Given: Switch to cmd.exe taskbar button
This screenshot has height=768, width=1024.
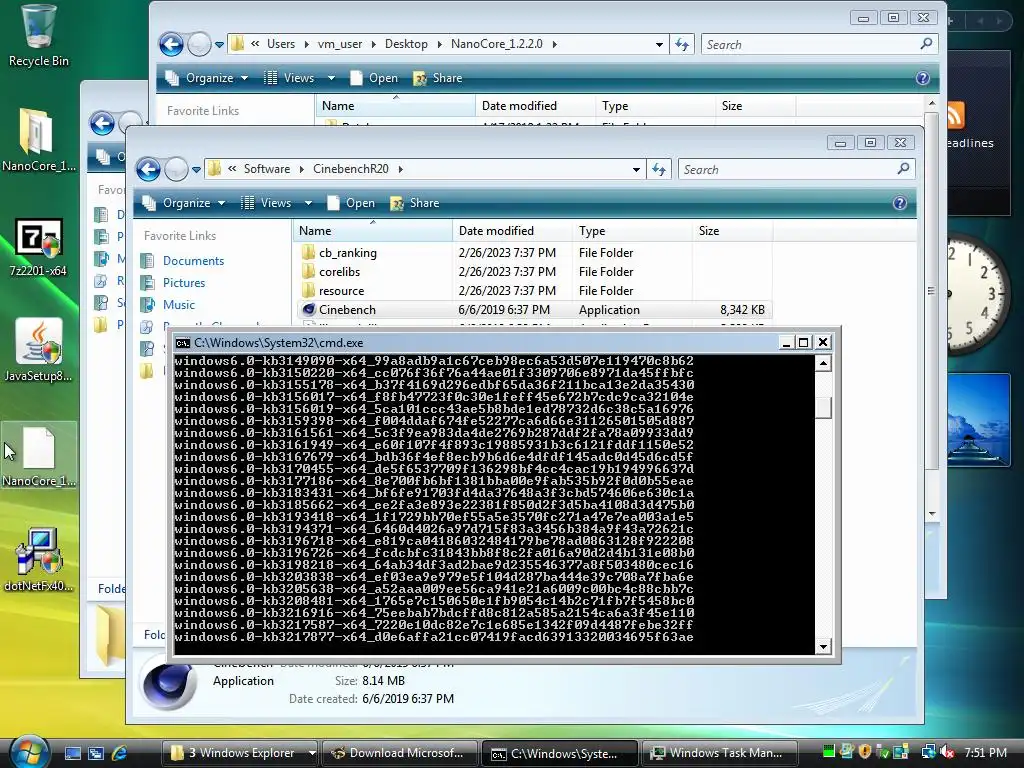Looking at the screenshot, I should tap(560, 753).
